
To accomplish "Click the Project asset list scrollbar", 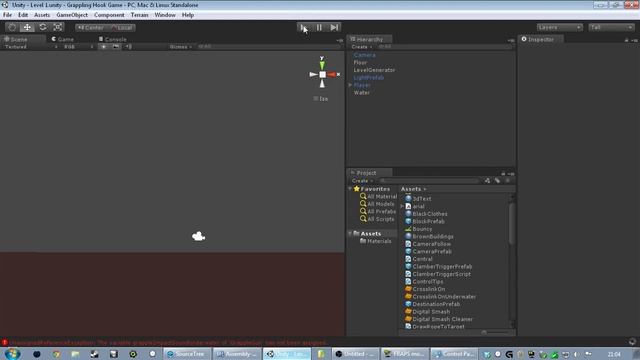I will pyautogui.click(x=512, y=224).
